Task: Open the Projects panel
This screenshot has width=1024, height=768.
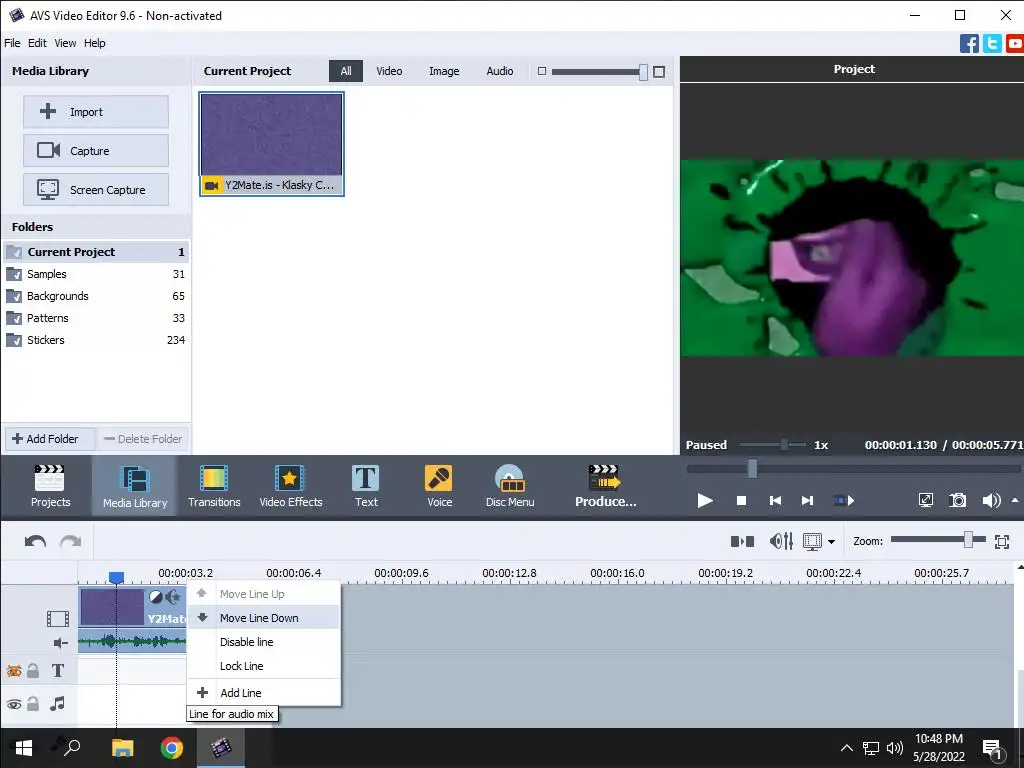Action: tap(50, 486)
